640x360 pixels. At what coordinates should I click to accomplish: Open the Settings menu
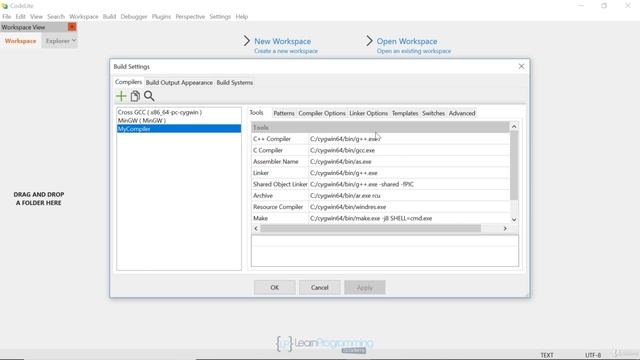[220, 17]
